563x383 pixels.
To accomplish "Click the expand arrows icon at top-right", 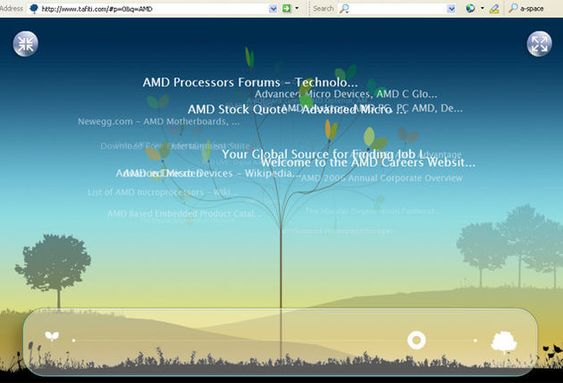I will 539,44.
